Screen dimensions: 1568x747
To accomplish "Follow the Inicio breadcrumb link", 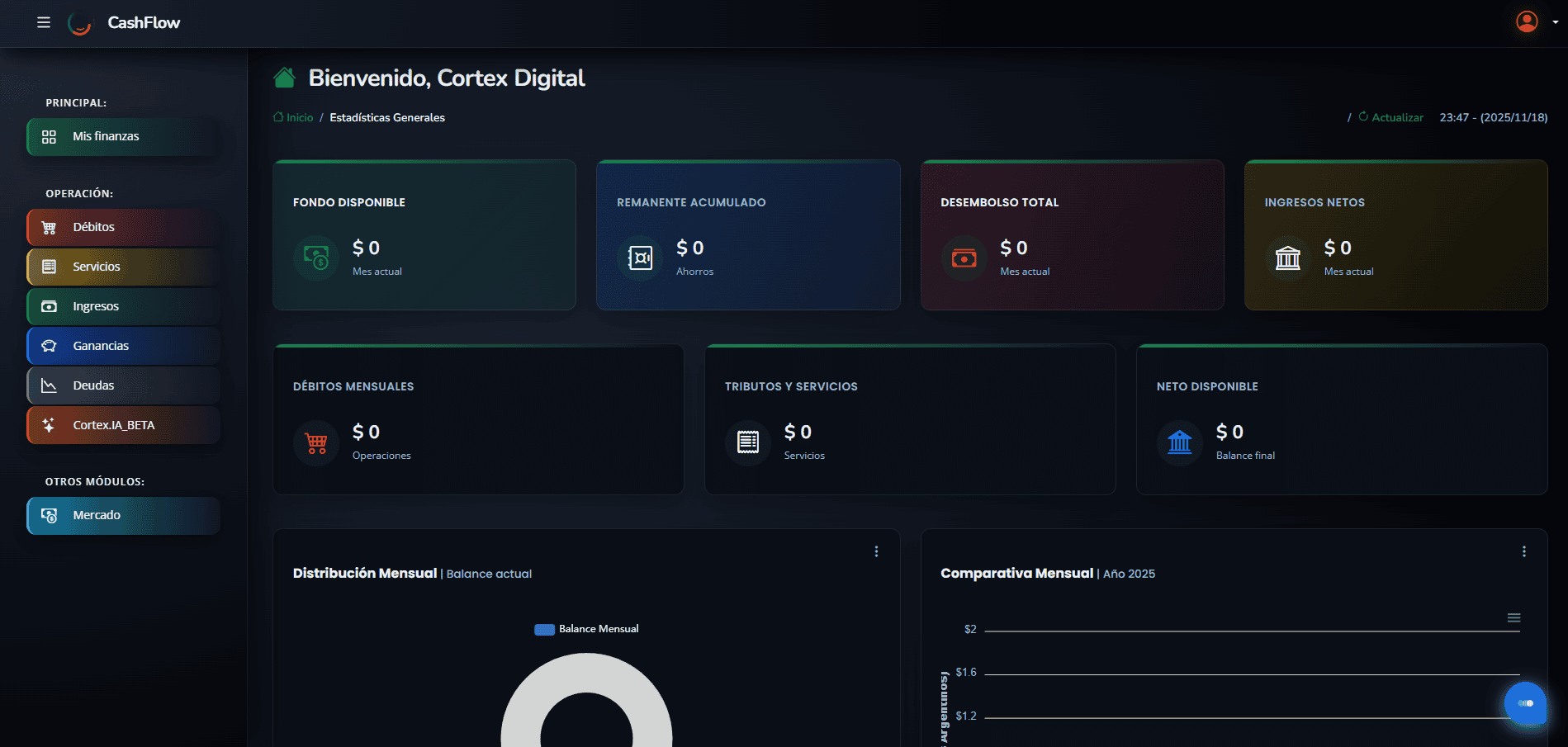I will click(x=299, y=118).
